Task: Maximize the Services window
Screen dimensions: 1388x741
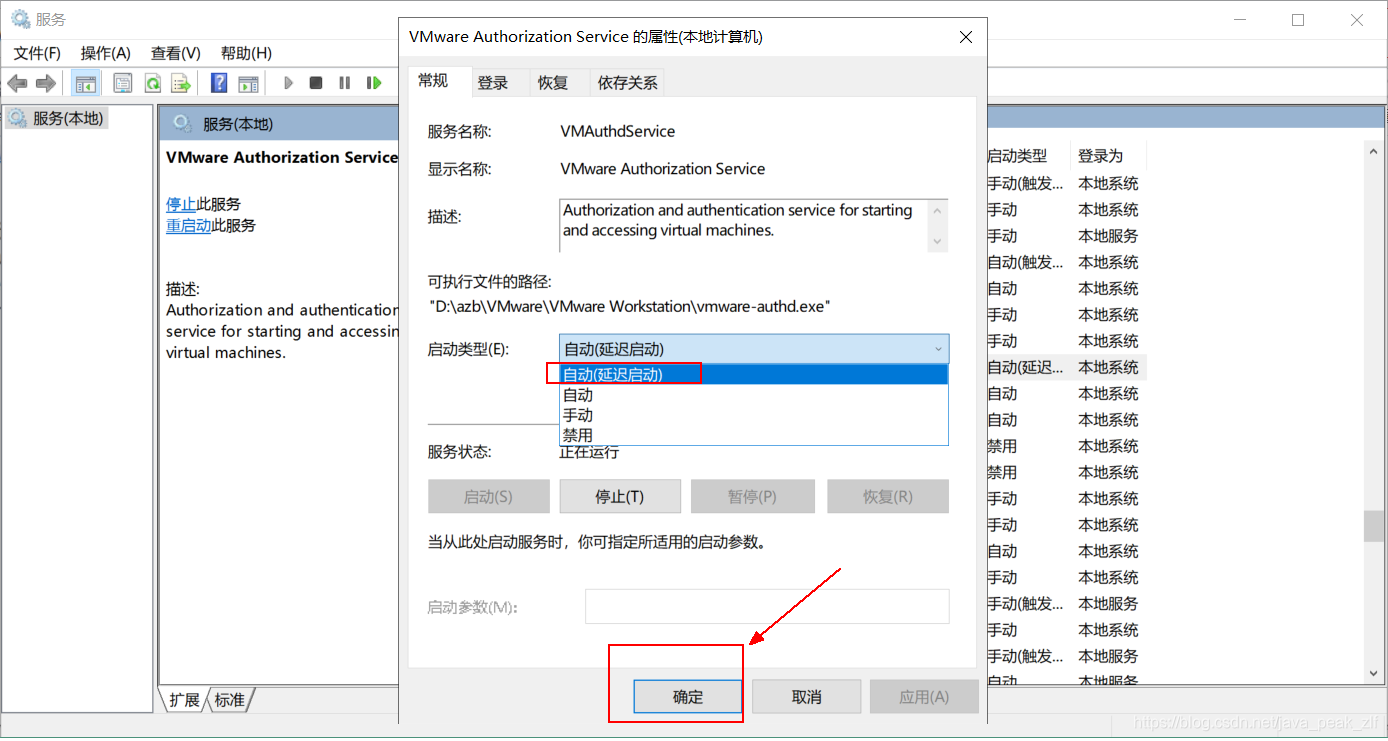Action: coord(1298,19)
